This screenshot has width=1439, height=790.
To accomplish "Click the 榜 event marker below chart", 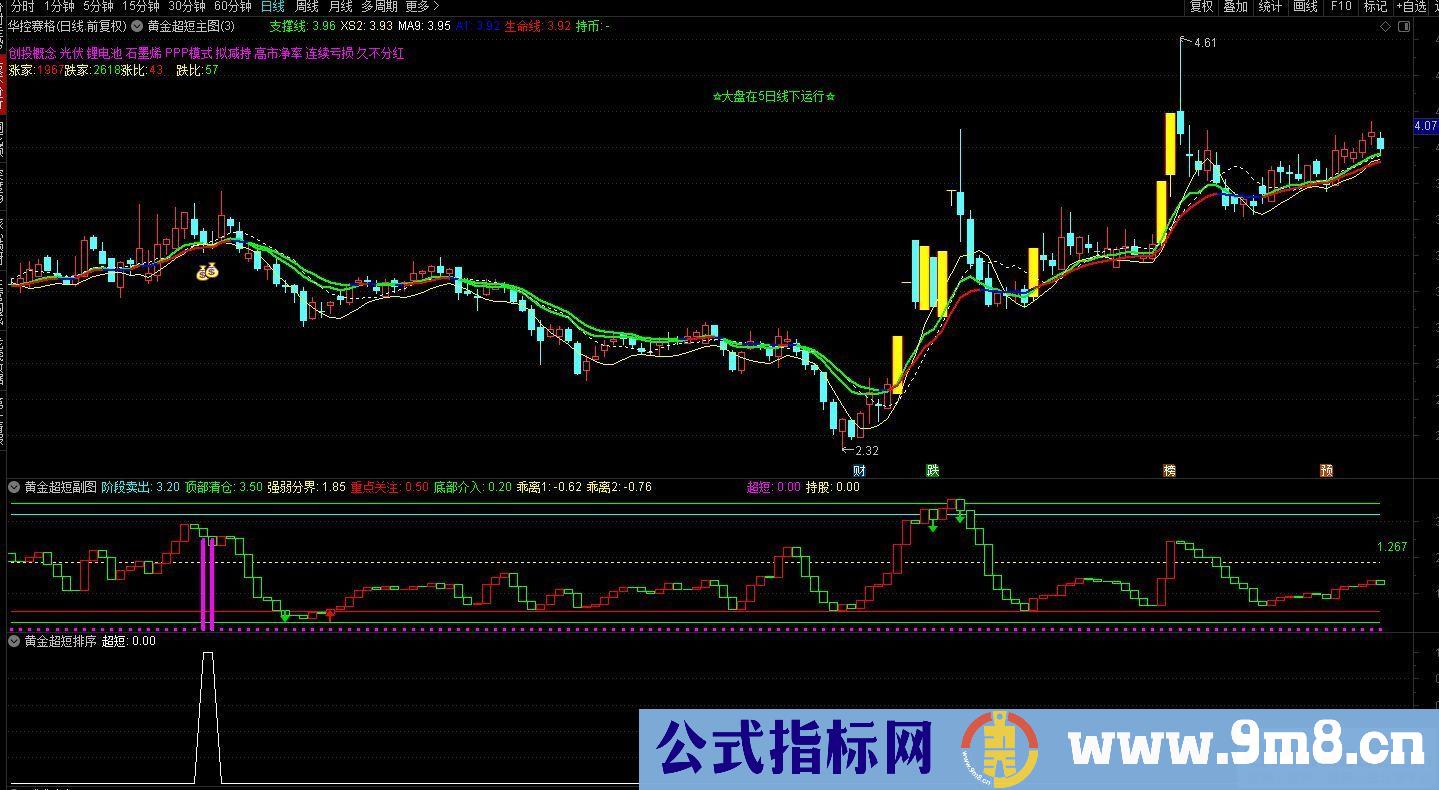I will pyautogui.click(x=1169, y=471).
